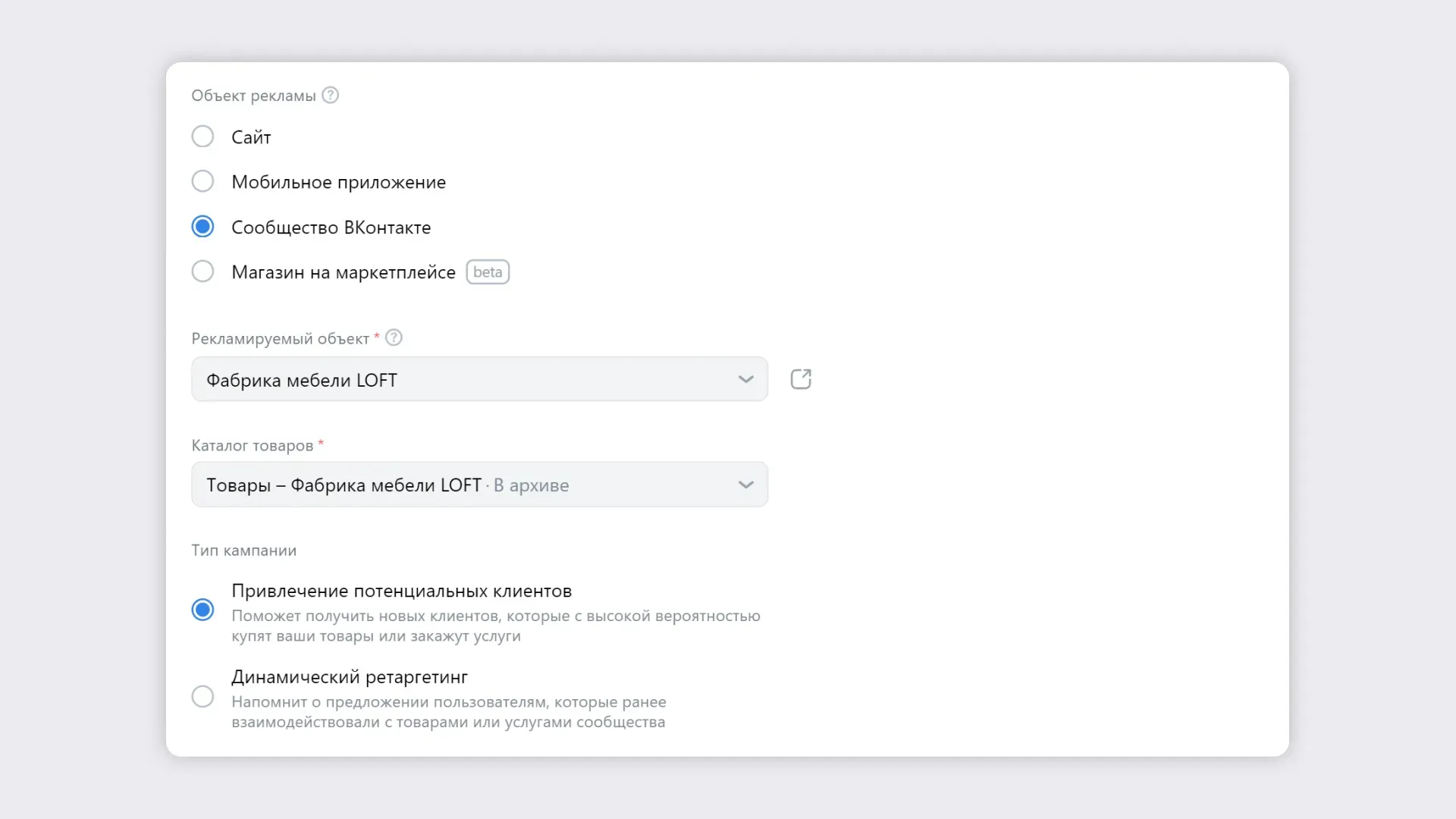This screenshot has height=819, width=1456.
Task: Choose Сообщество ВКонтакте radio button
Action: click(202, 227)
